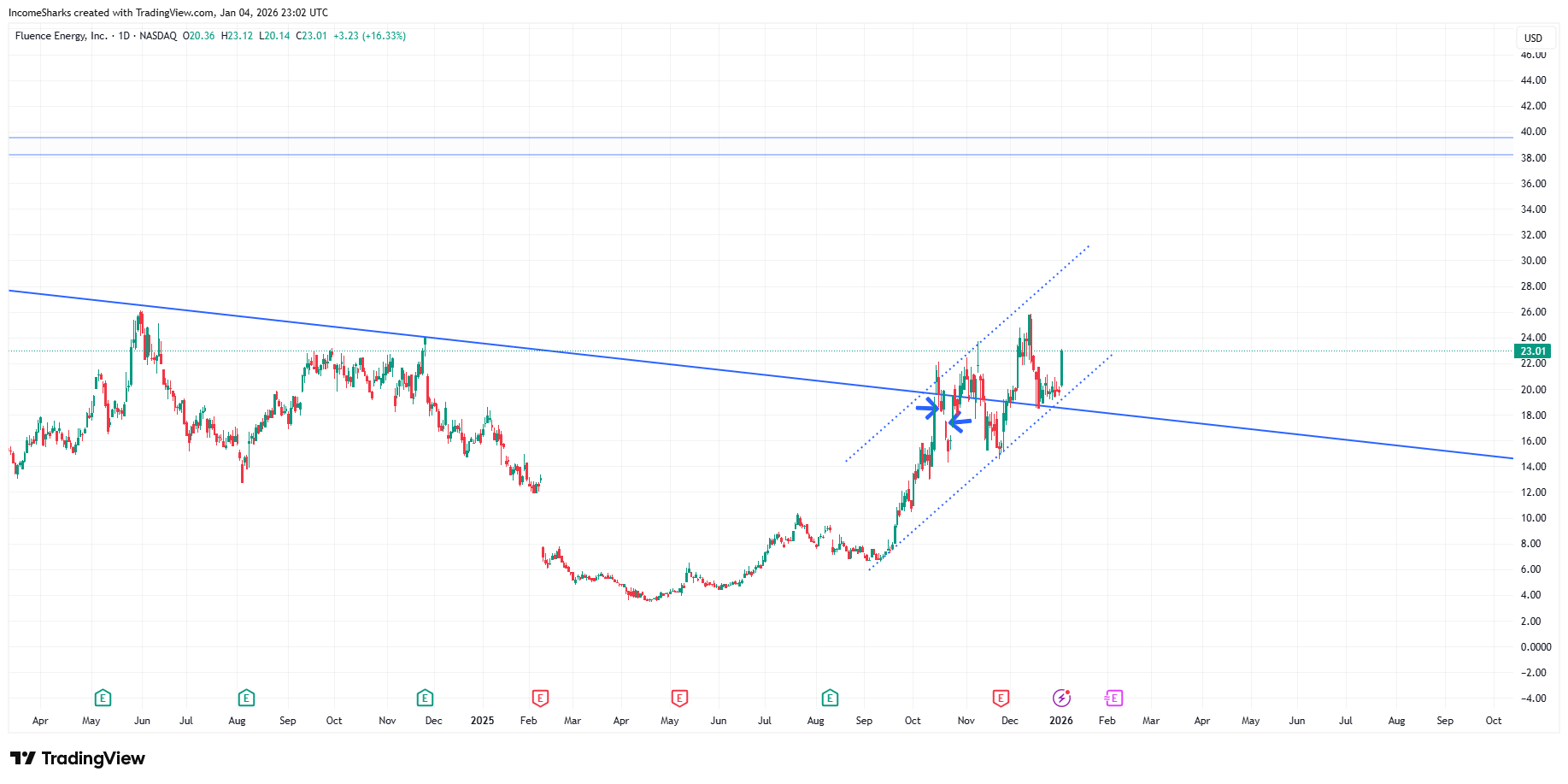Click 4.00 on the price axis
This screenshot has width=1568, height=784.
[x=1531, y=595]
